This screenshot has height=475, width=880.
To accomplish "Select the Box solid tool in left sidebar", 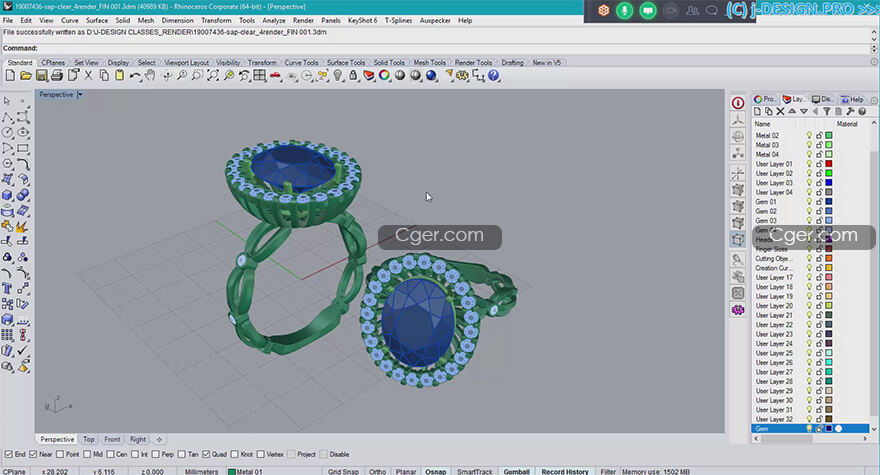I will tap(7, 195).
